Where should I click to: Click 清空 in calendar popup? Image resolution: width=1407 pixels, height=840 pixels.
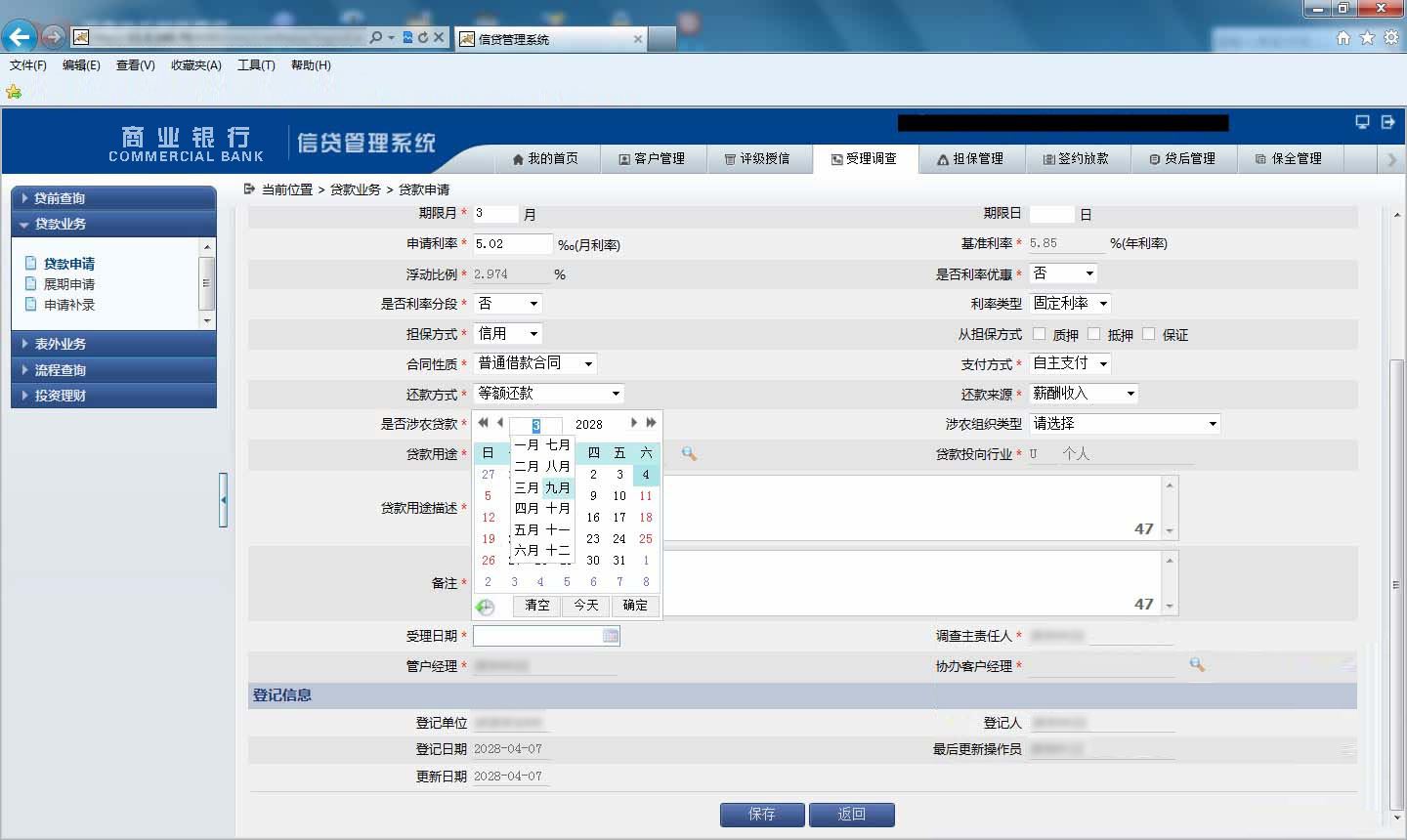pos(537,606)
